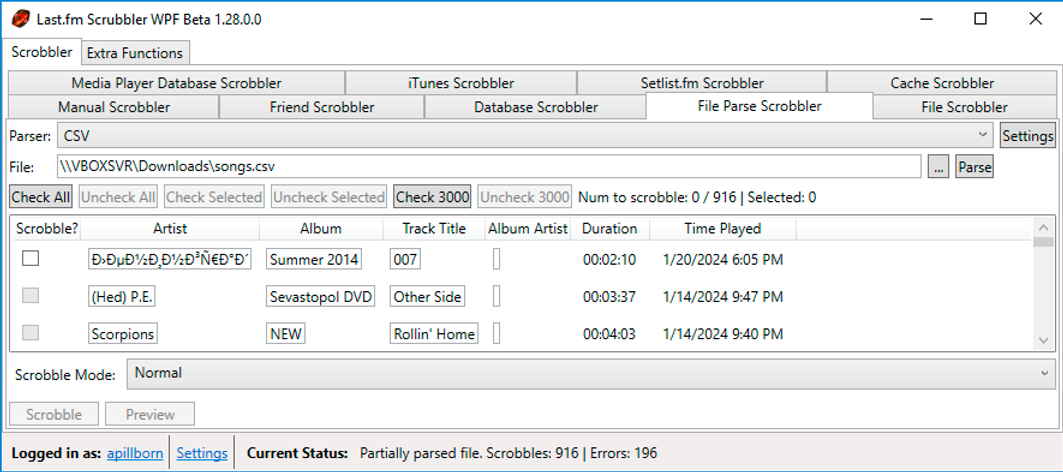Click the Uncheck Selected button
1063x472 pixels.
[329, 197]
